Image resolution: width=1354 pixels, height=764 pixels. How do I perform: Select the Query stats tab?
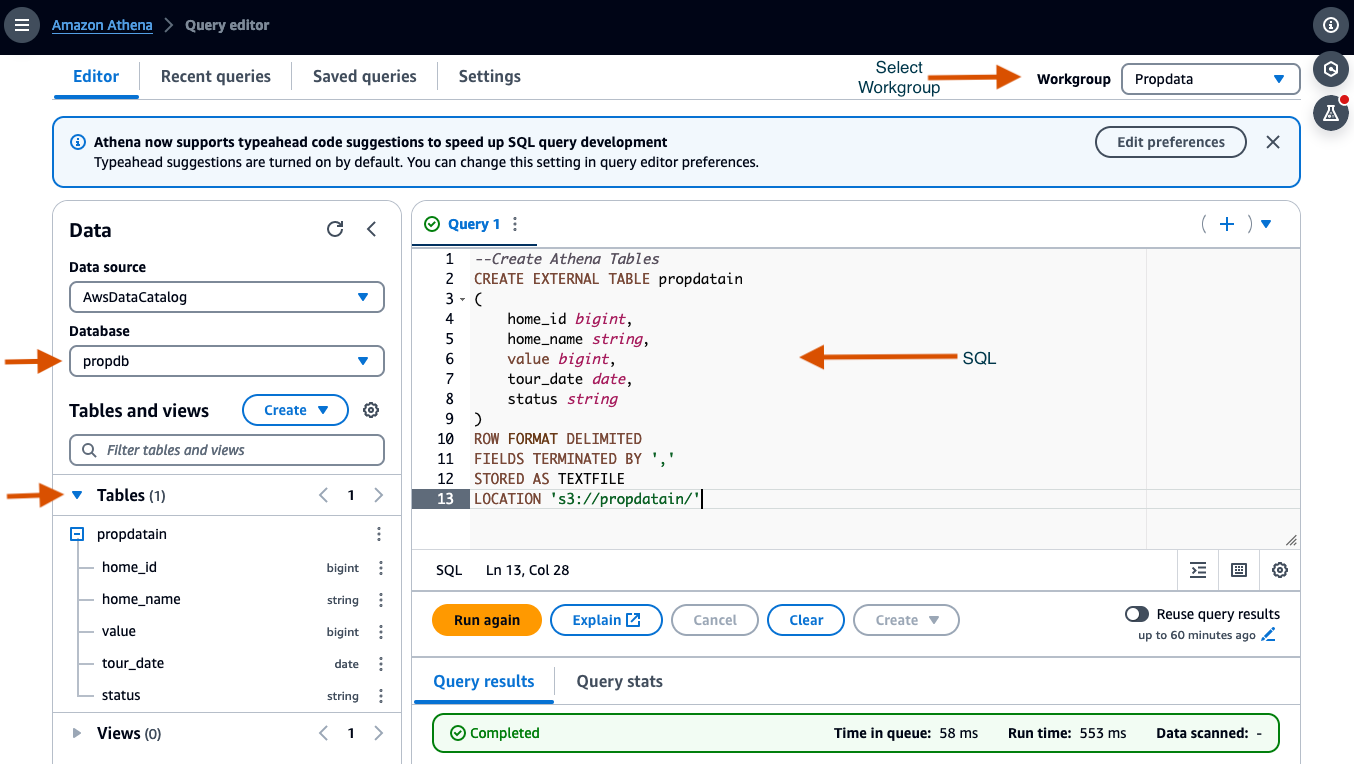[x=620, y=681]
